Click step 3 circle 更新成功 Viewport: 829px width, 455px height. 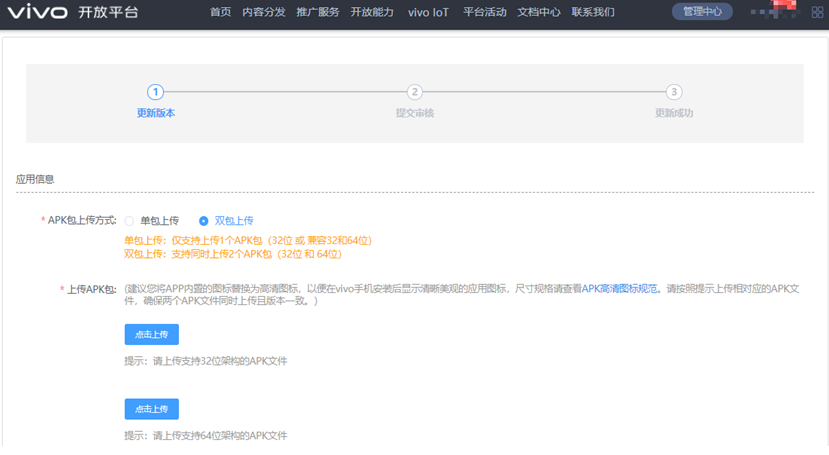point(674,92)
